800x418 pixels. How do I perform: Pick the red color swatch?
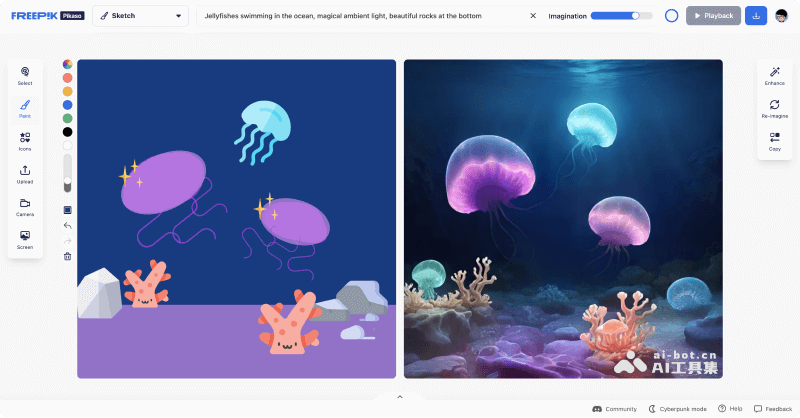point(67,78)
